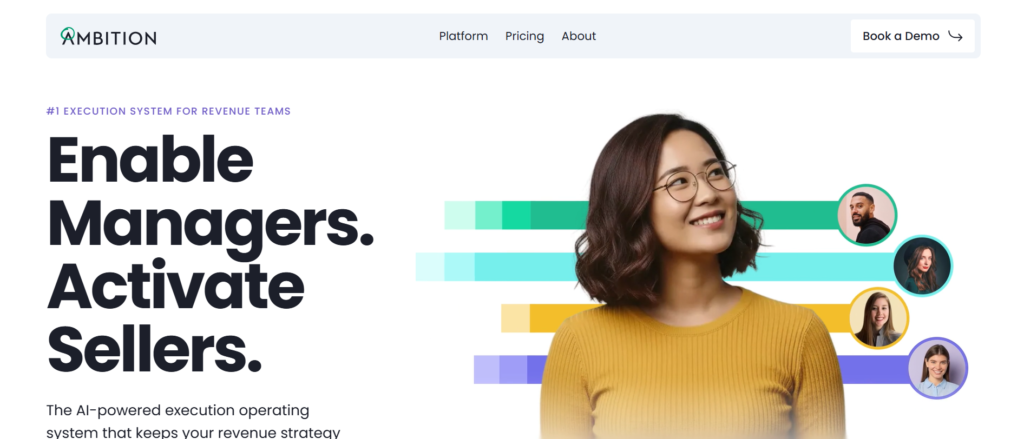The image size is (1024, 439).
Task: Click the '#1 Execution System for Revenue Teams' tagline
Action: [x=168, y=111]
